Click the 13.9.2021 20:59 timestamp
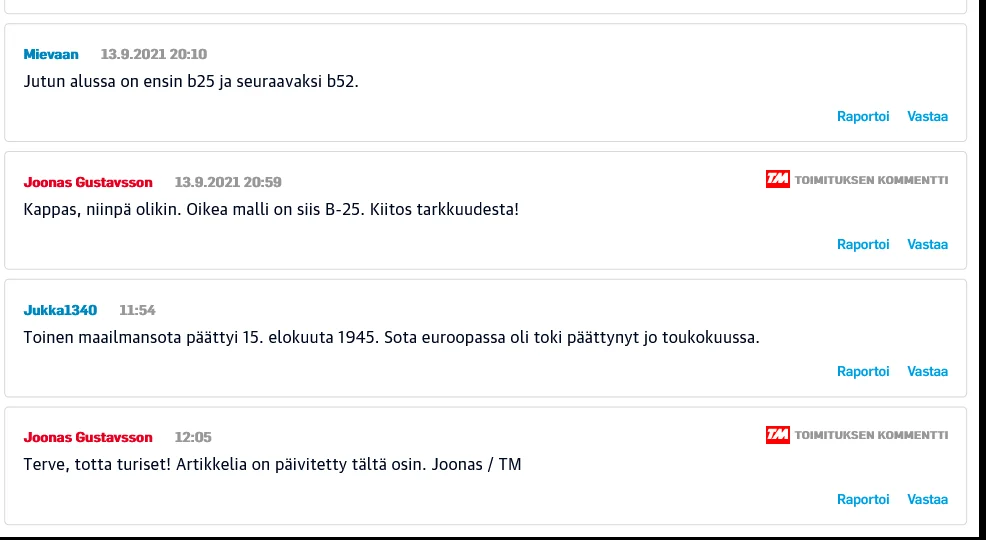This screenshot has height=540, width=986. pos(228,182)
